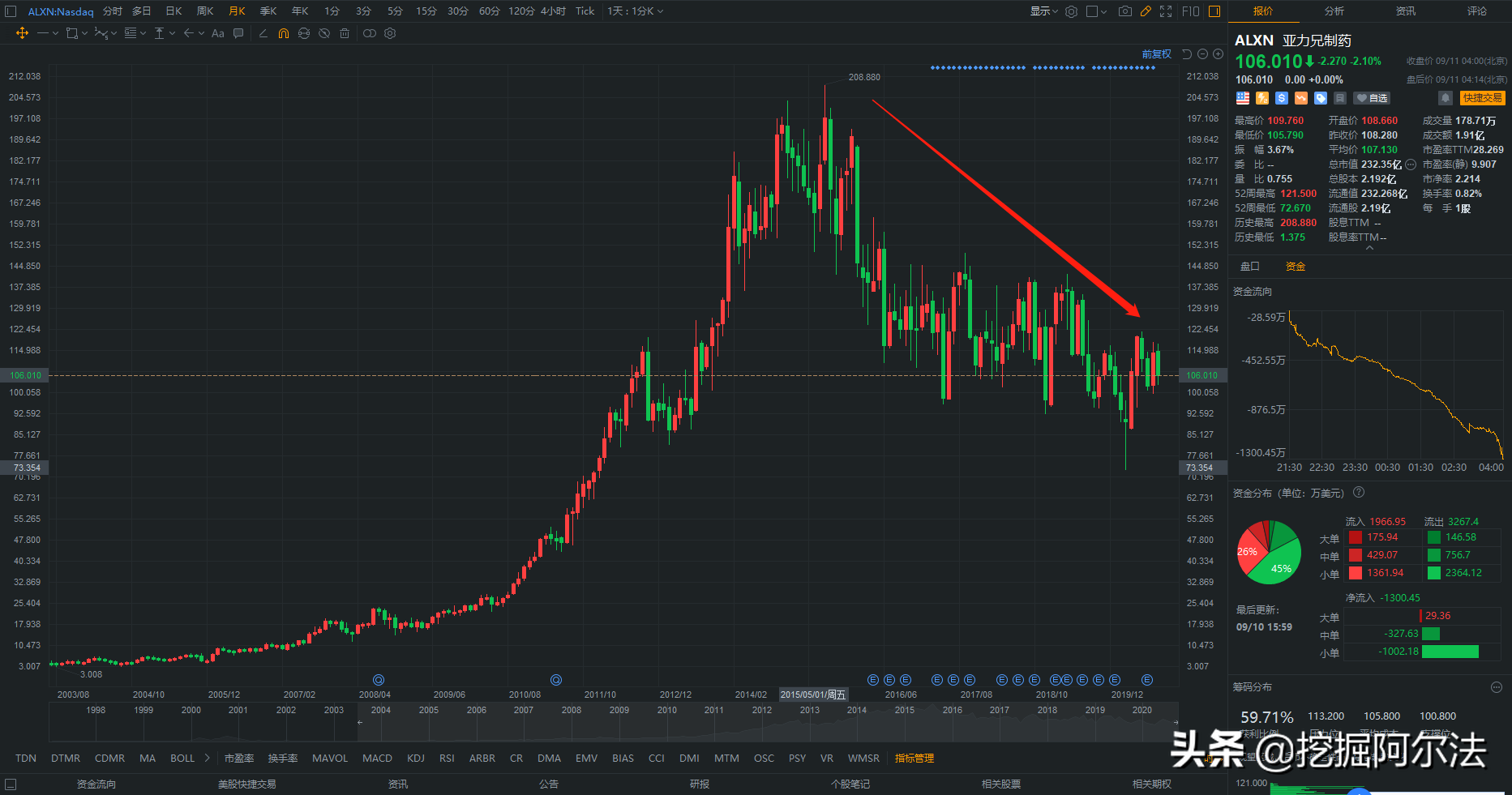Open drawing toolbar gear settings

[390, 33]
